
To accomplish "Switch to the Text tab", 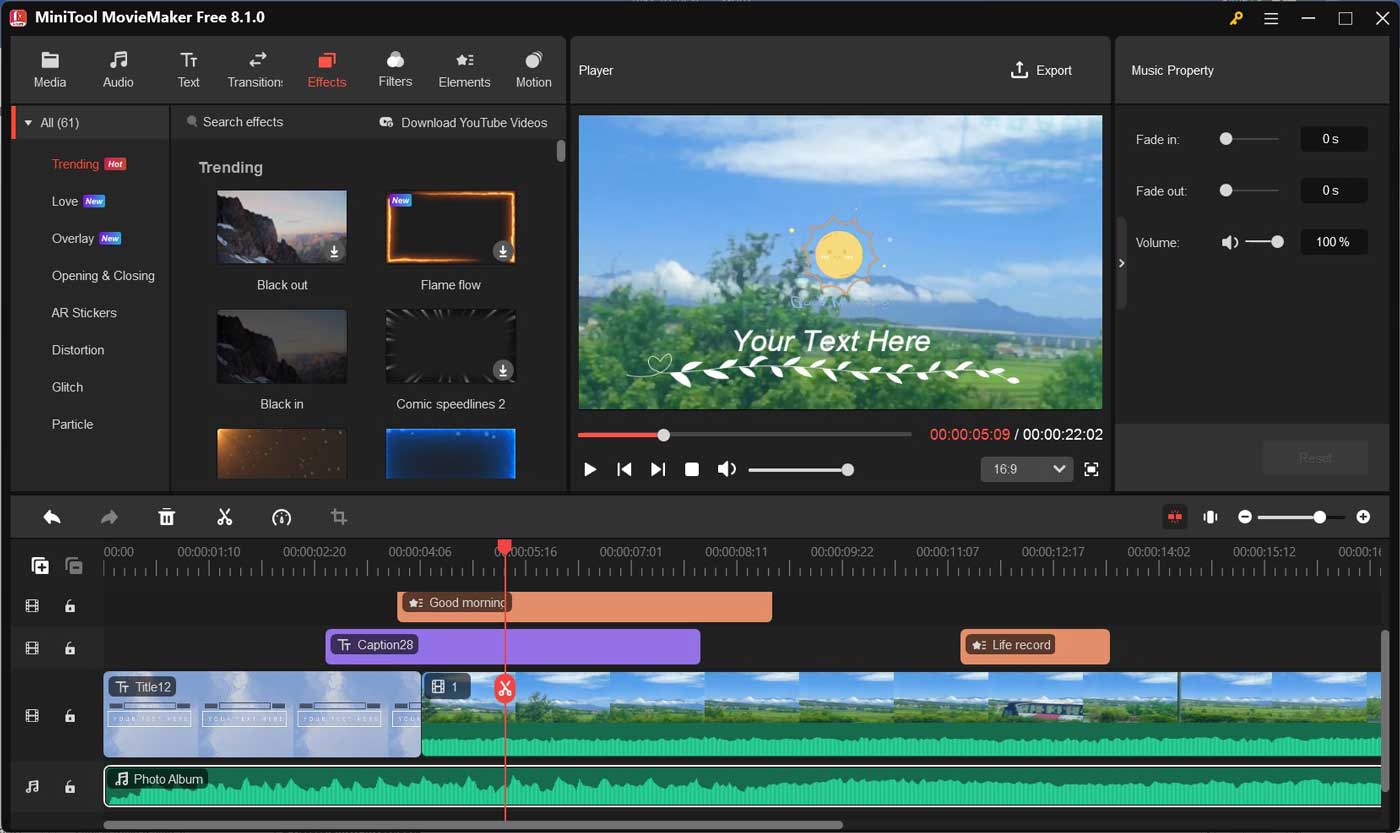I will 188,70.
